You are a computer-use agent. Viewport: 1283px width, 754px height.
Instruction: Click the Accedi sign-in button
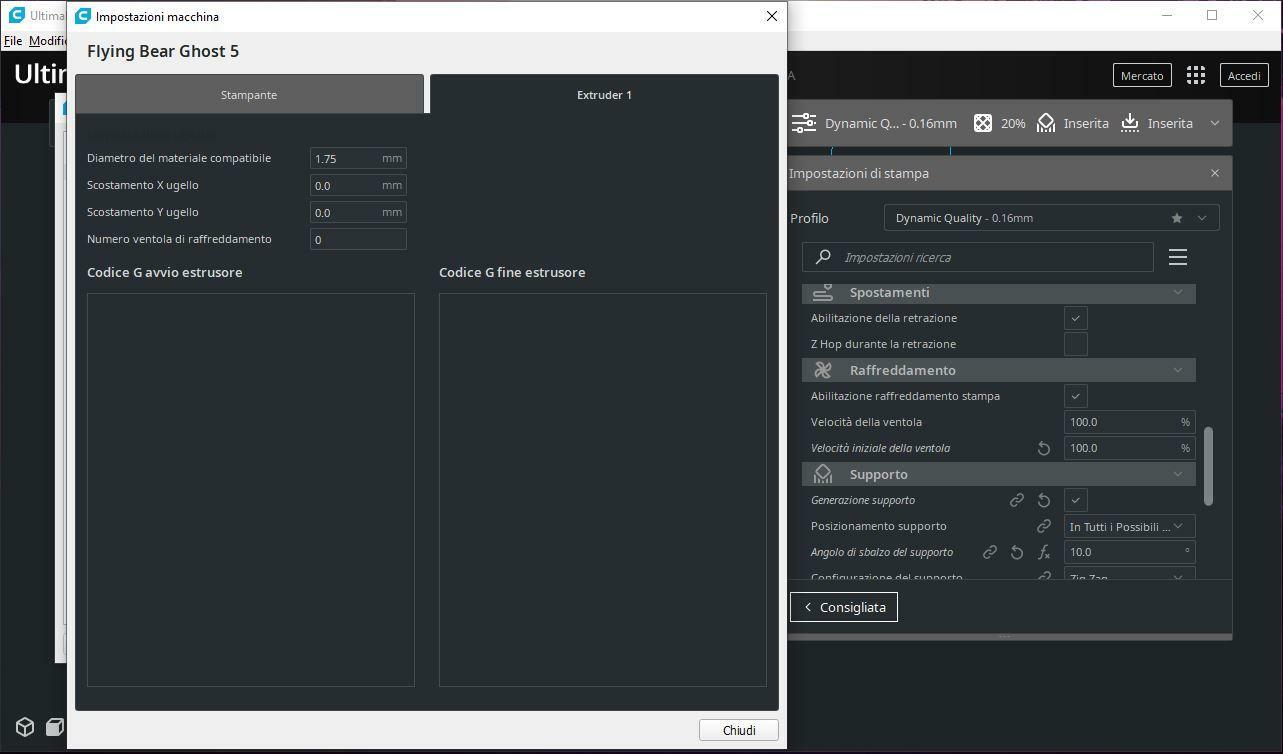tap(1244, 75)
